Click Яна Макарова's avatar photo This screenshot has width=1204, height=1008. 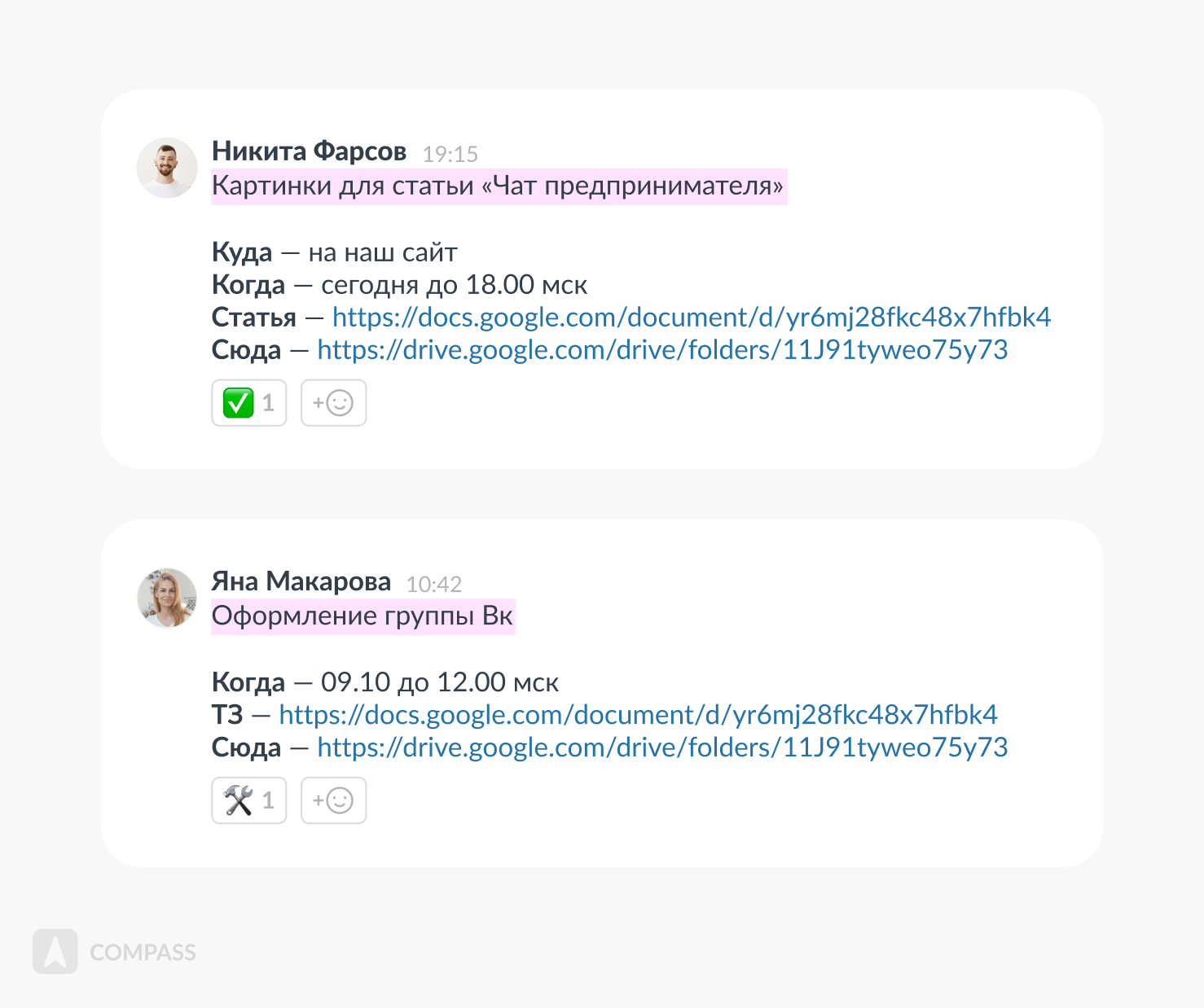point(167,598)
